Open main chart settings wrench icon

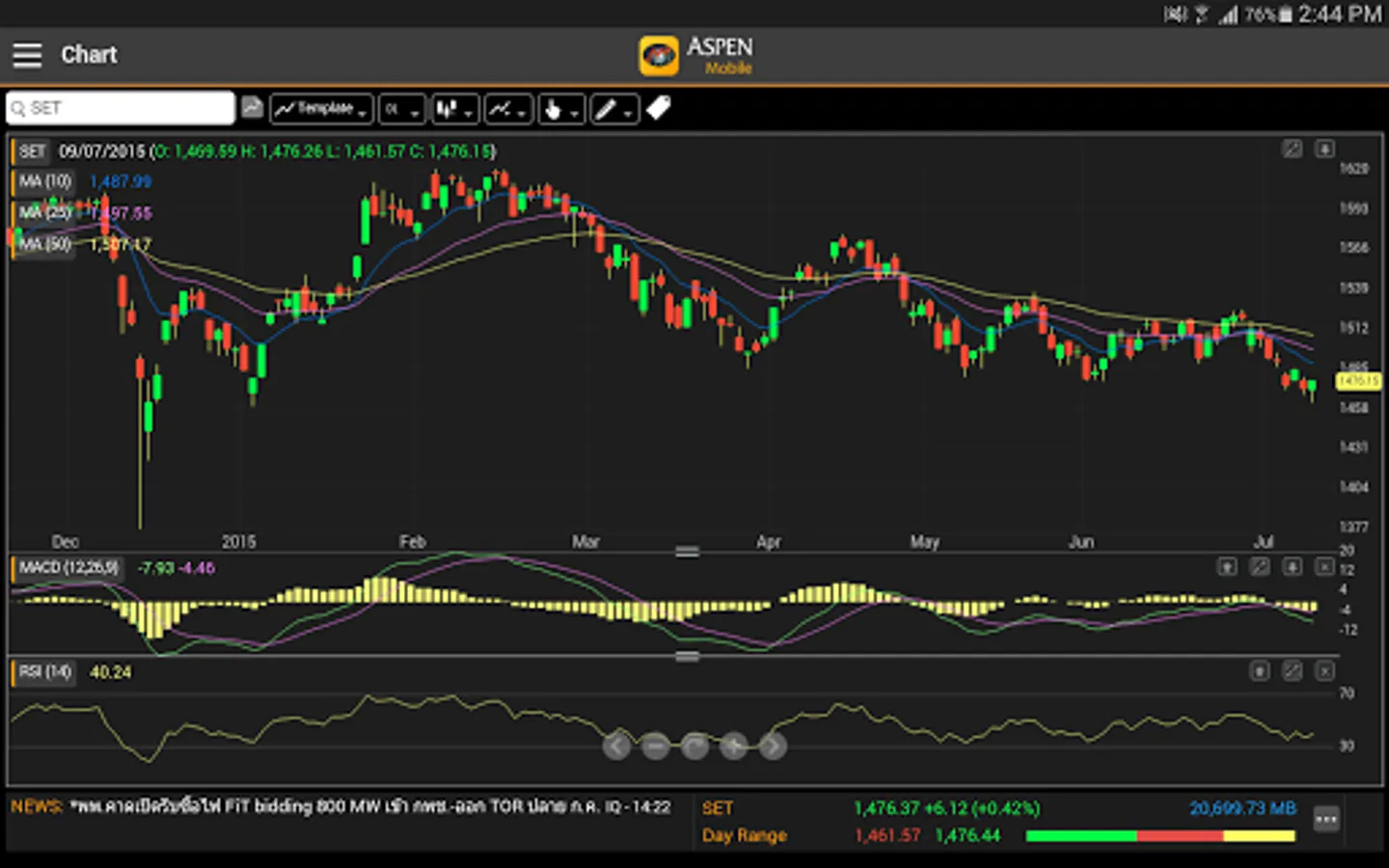click(1293, 149)
